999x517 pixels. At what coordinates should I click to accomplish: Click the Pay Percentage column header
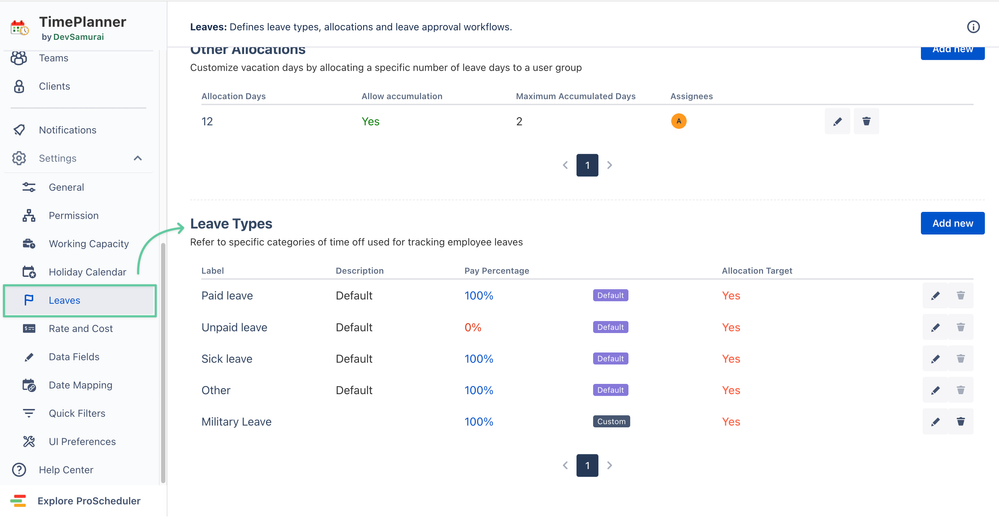click(x=497, y=271)
